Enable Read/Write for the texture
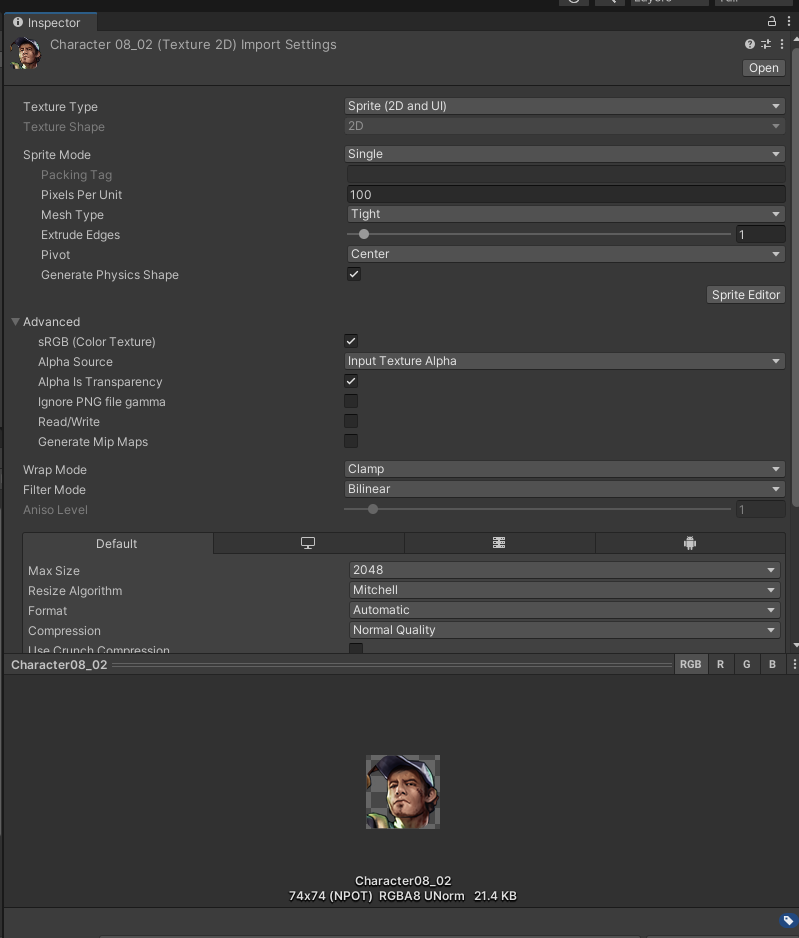This screenshot has width=799, height=938. tap(351, 421)
